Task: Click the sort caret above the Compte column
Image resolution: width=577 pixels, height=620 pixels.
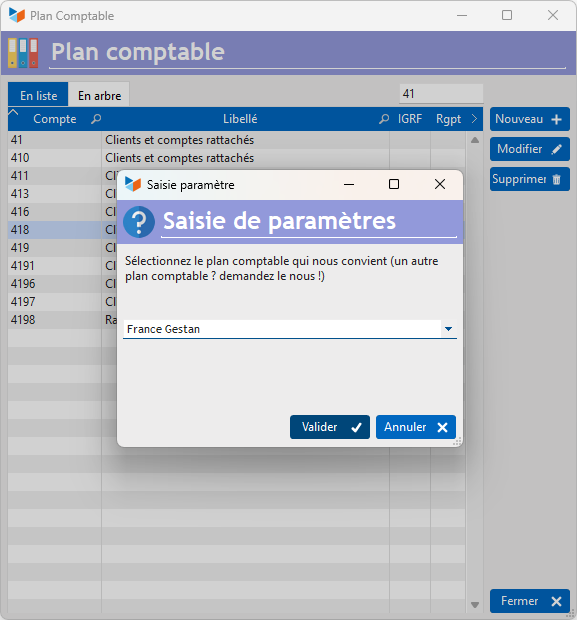Action: (x=13, y=112)
